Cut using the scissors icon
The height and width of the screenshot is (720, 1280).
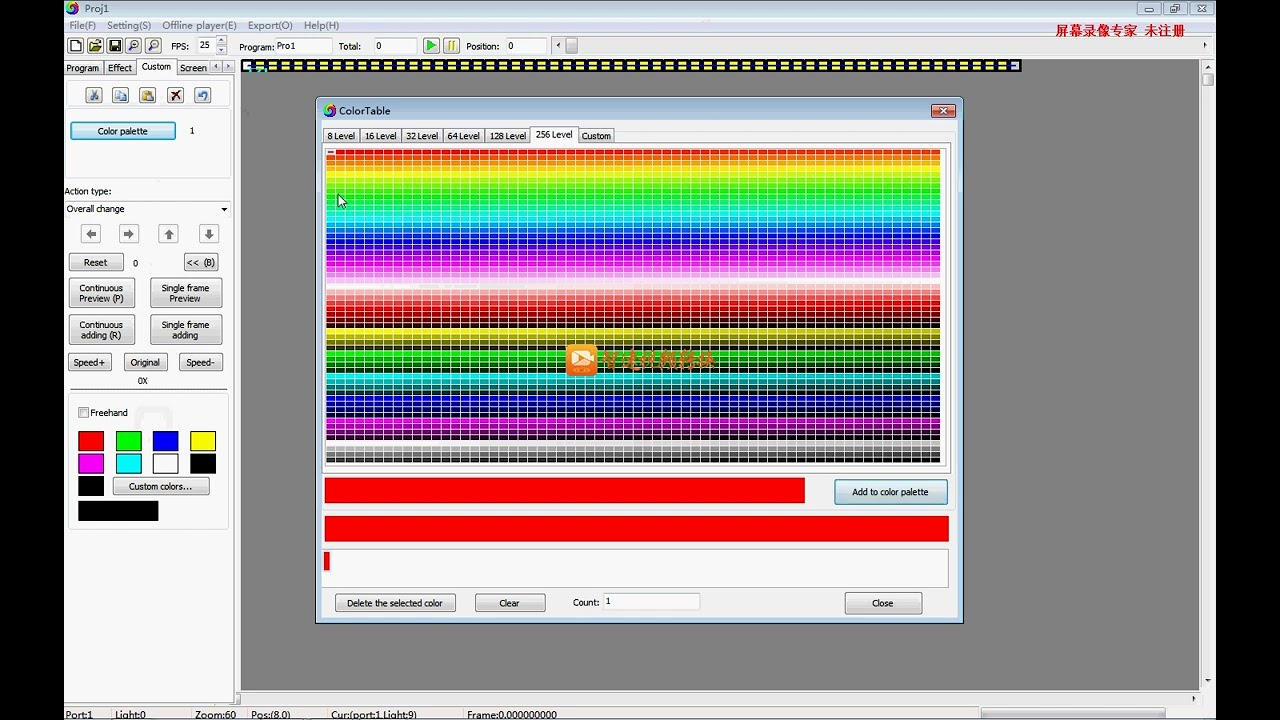pyautogui.click(x=94, y=95)
